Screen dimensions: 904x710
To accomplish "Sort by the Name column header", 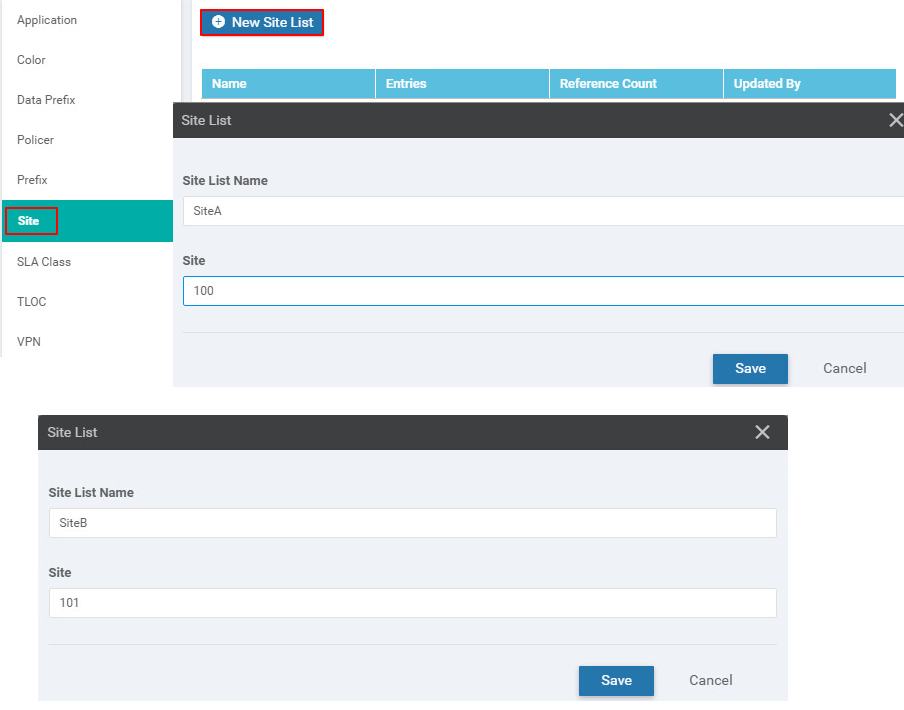I will (x=288, y=84).
